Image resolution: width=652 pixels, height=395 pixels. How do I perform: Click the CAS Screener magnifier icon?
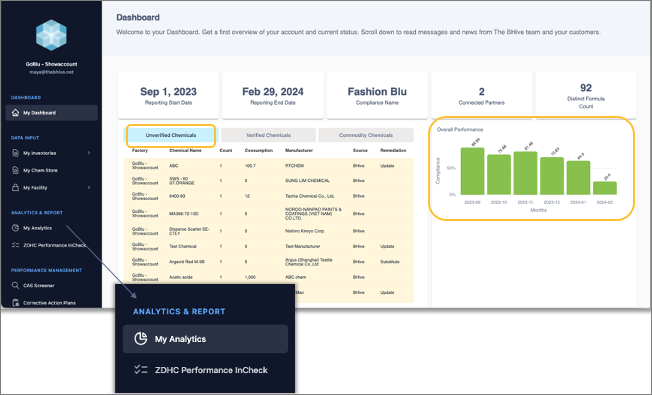[x=15, y=285]
